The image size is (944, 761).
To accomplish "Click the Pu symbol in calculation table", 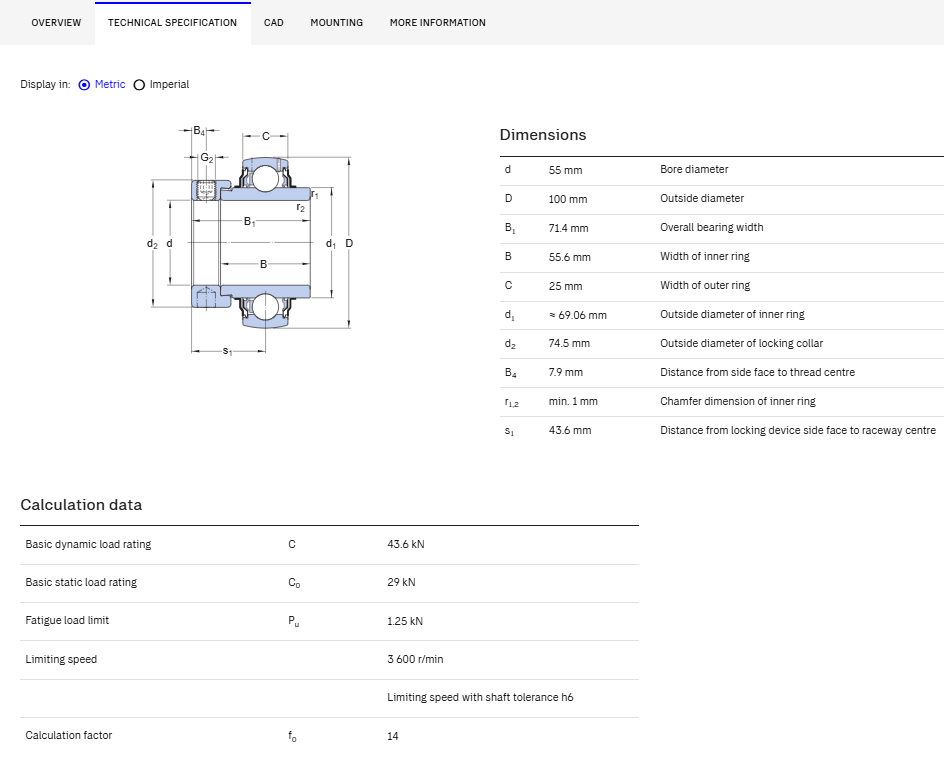I will pos(293,621).
